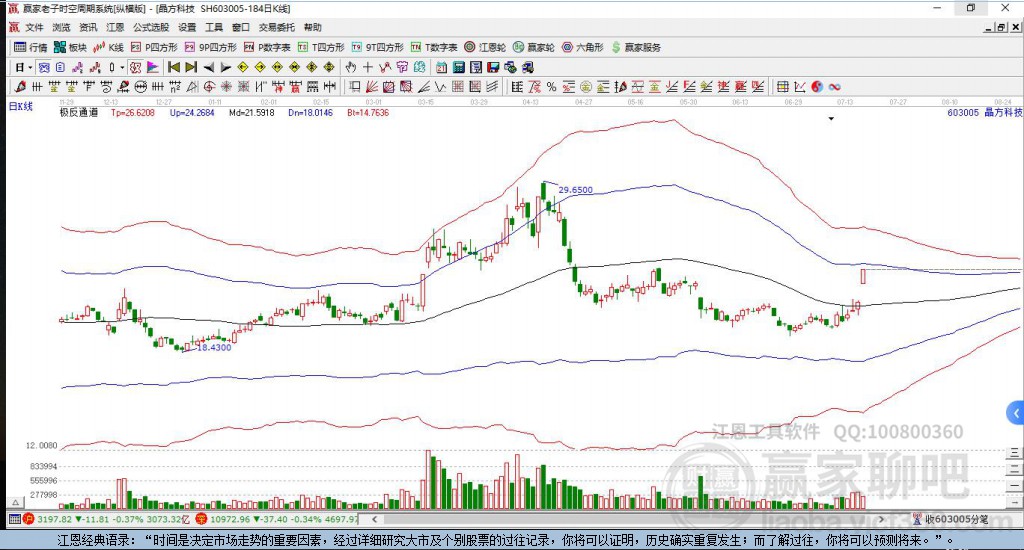Viewport: 1024px width, 550px height.
Task: Jump to last bar icon
Action: coord(191,67)
